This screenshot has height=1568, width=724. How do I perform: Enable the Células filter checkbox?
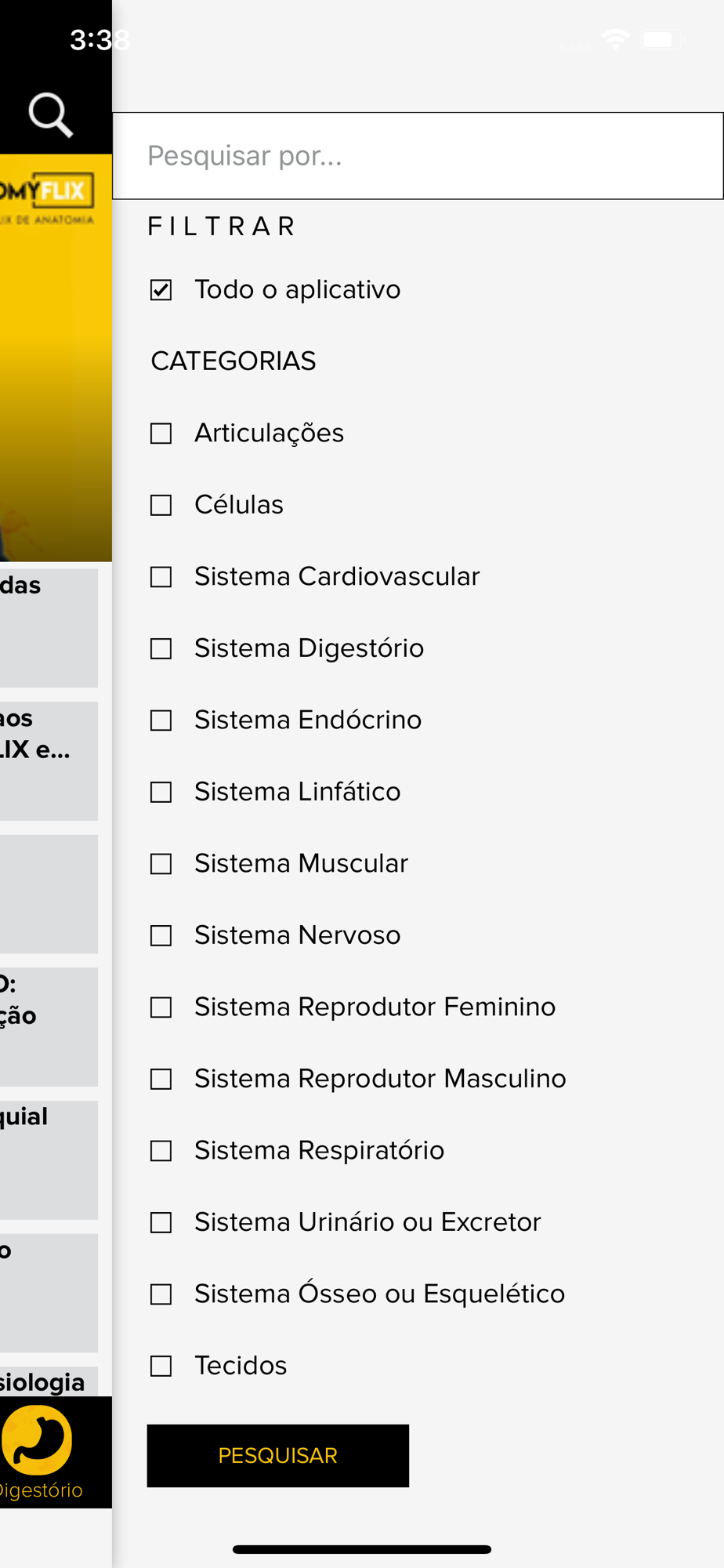161,505
